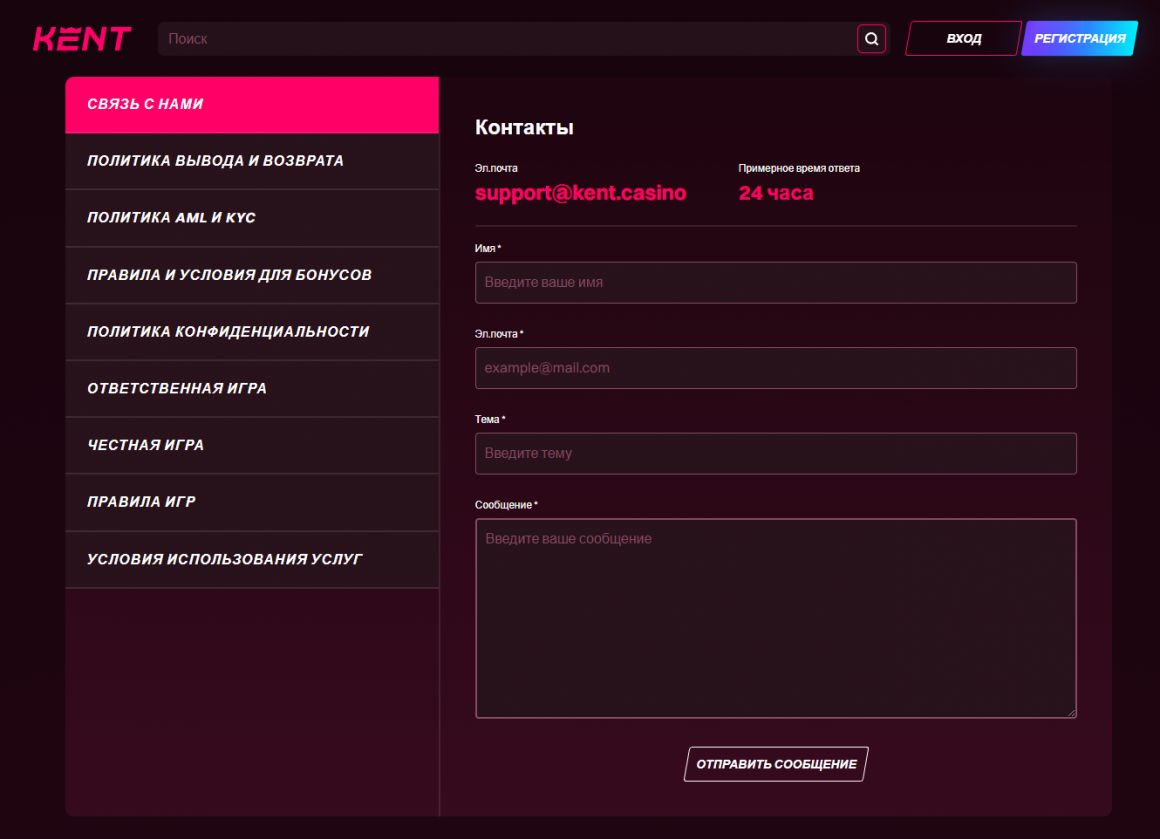Screen dimensions: 1160x839
Task: Select the СВЯЗЬ С НАМИ tab
Action: (252, 104)
